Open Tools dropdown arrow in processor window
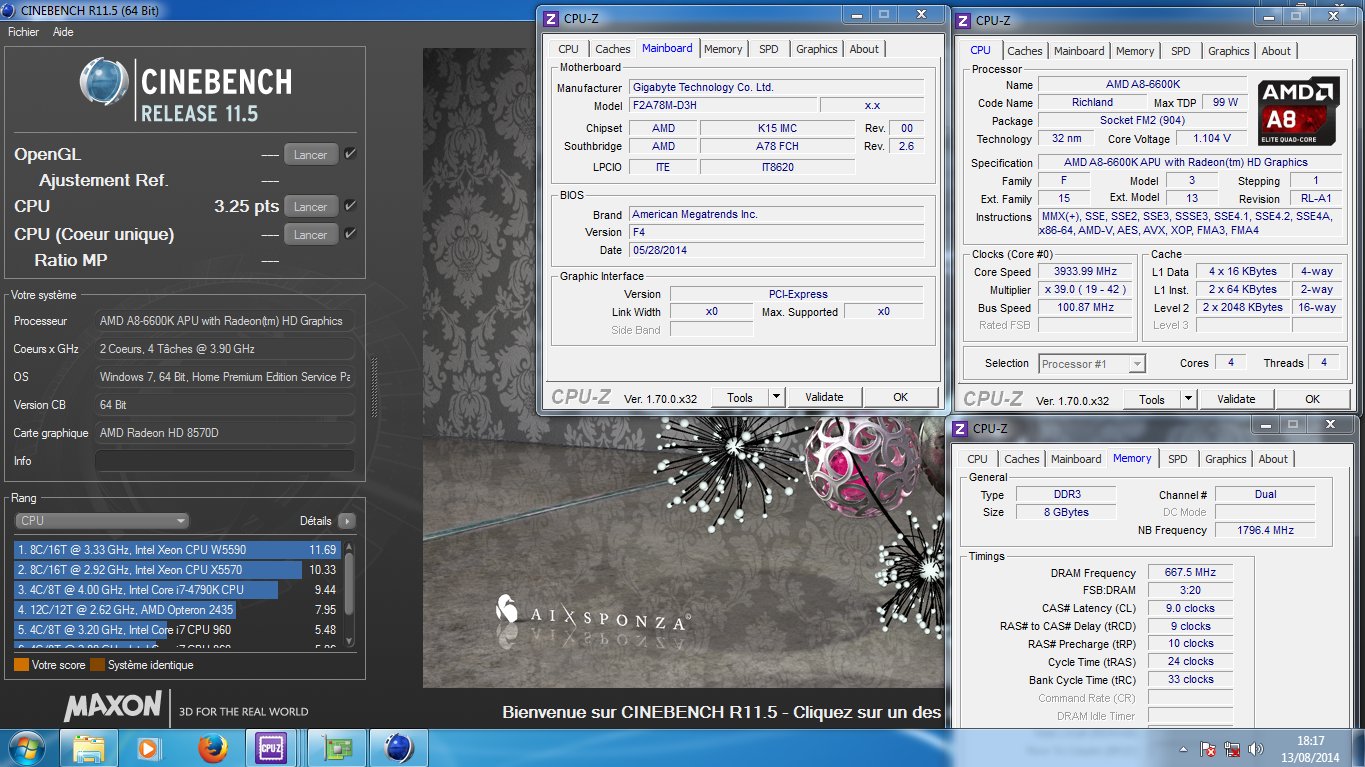 coord(1189,400)
